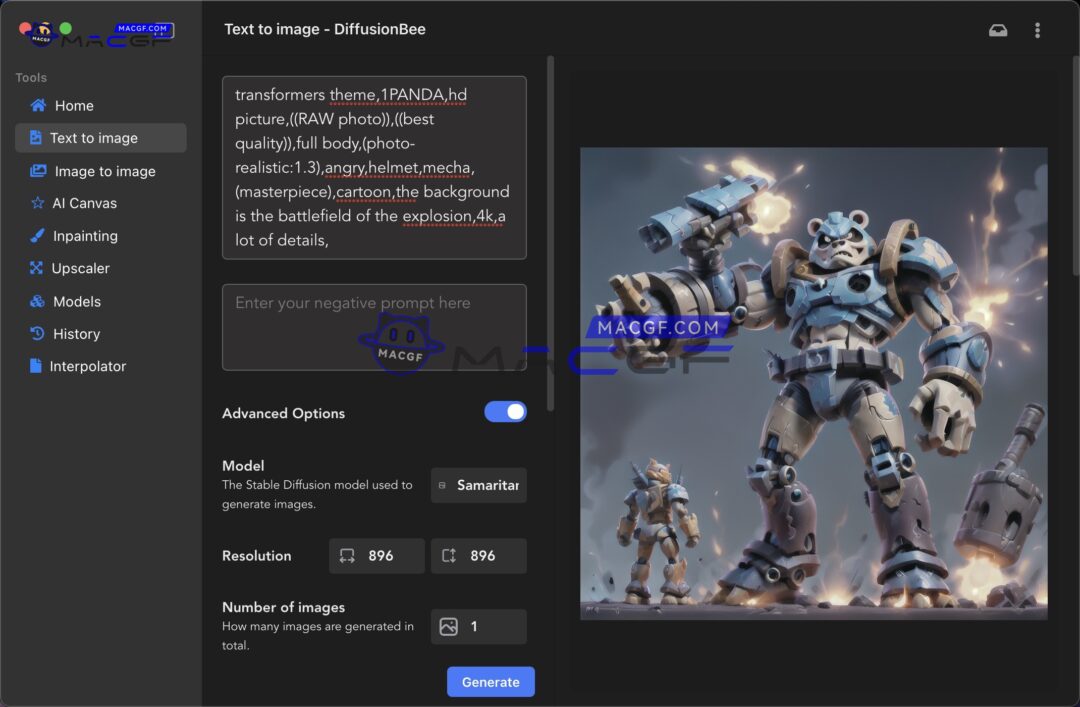Open the Image to image tool
Viewport: 1080px width, 707px height.
tap(100, 170)
